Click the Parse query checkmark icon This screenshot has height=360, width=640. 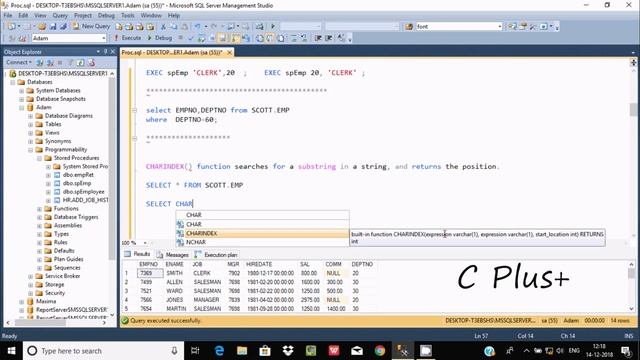pos(191,38)
